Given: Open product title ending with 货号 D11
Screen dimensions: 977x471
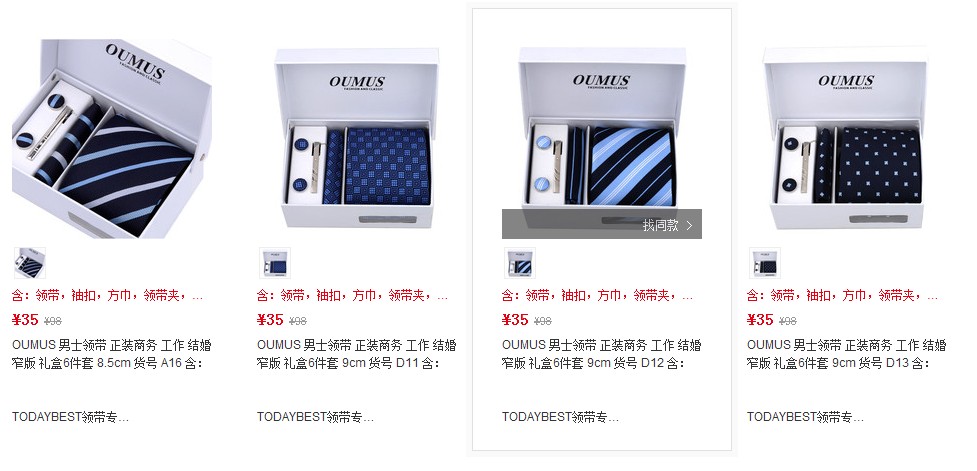Looking at the screenshot, I should pyautogui.click(x=356, y=353).
